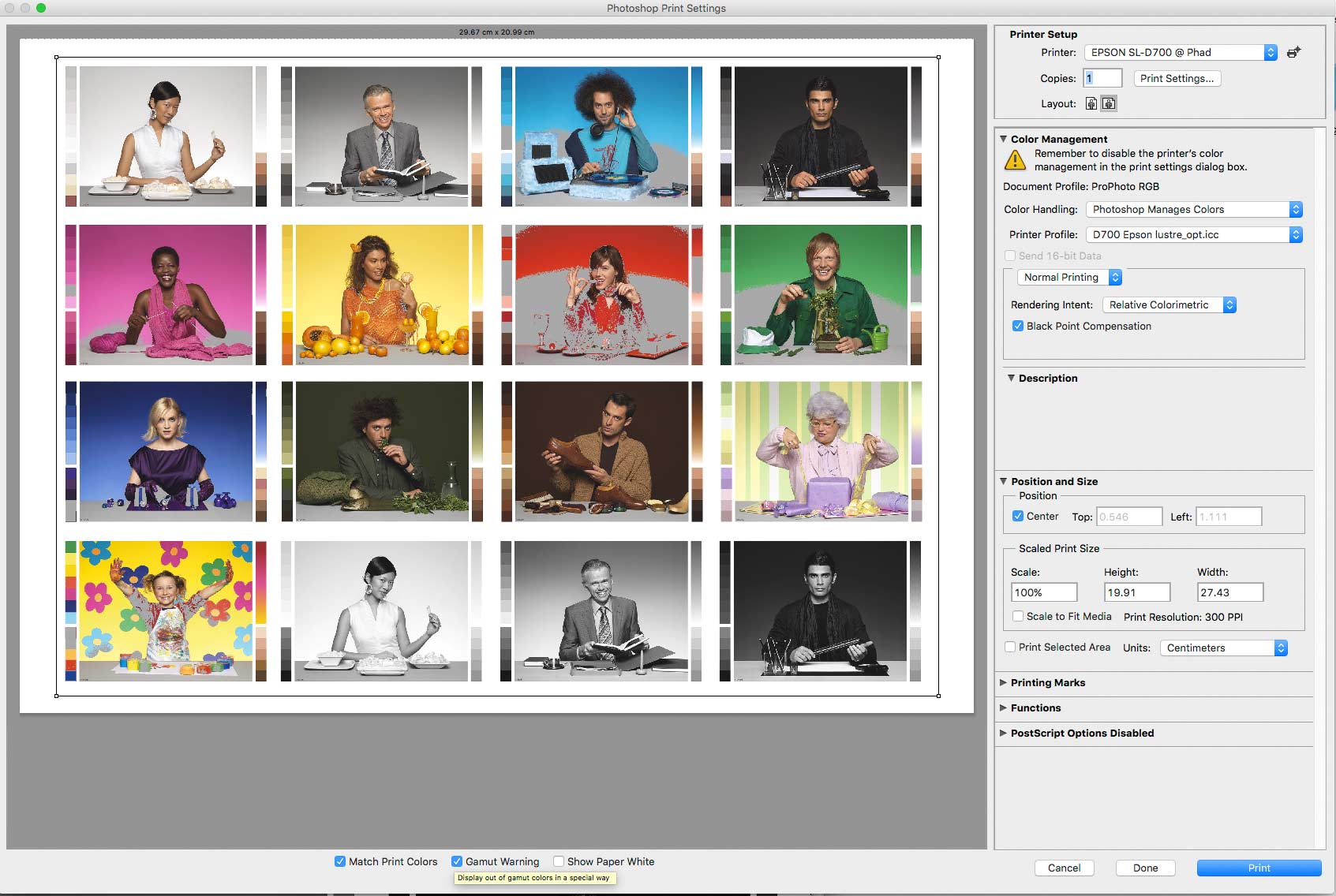
Task: Click the bottom-left preview bounding box handle
Action: 56,696
